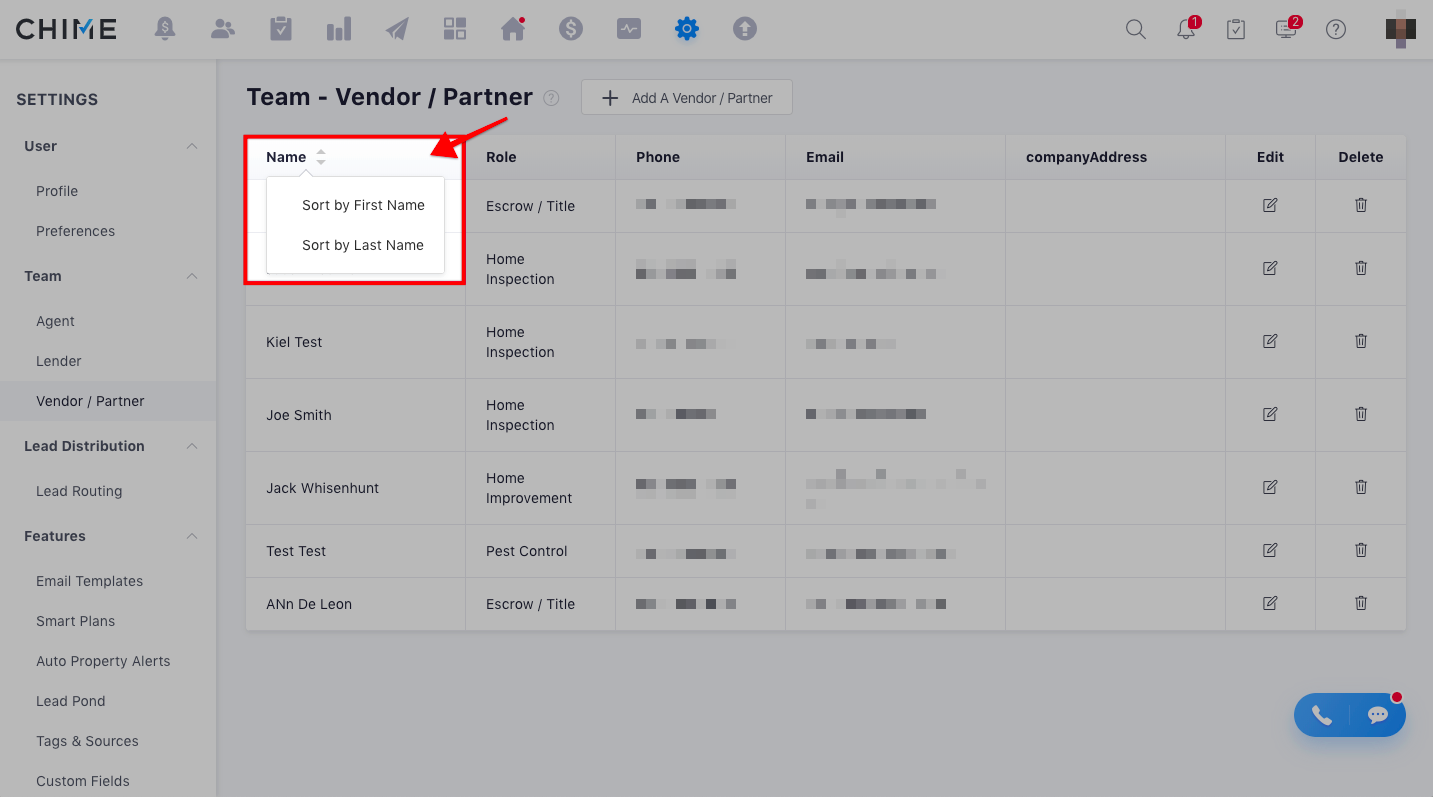Click the edit icon for Joe Smith
Image resolution: width=1433 pixels, height=797 pixels.
click(1270, 414)
